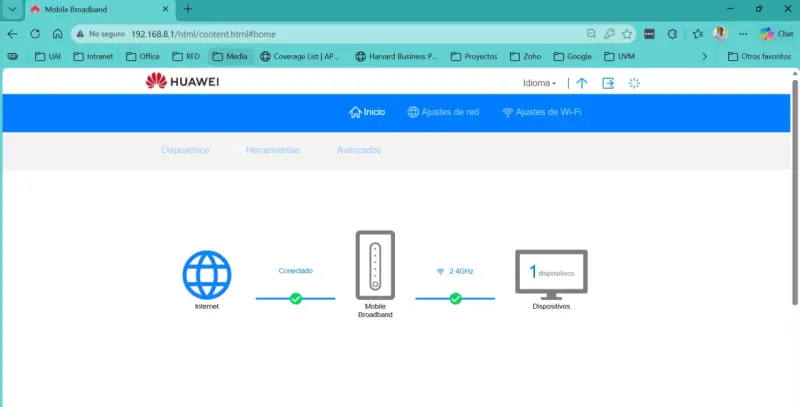Click the Internet globe icon
Viewport: 800px width, 407px height.
tap(207, 274)
